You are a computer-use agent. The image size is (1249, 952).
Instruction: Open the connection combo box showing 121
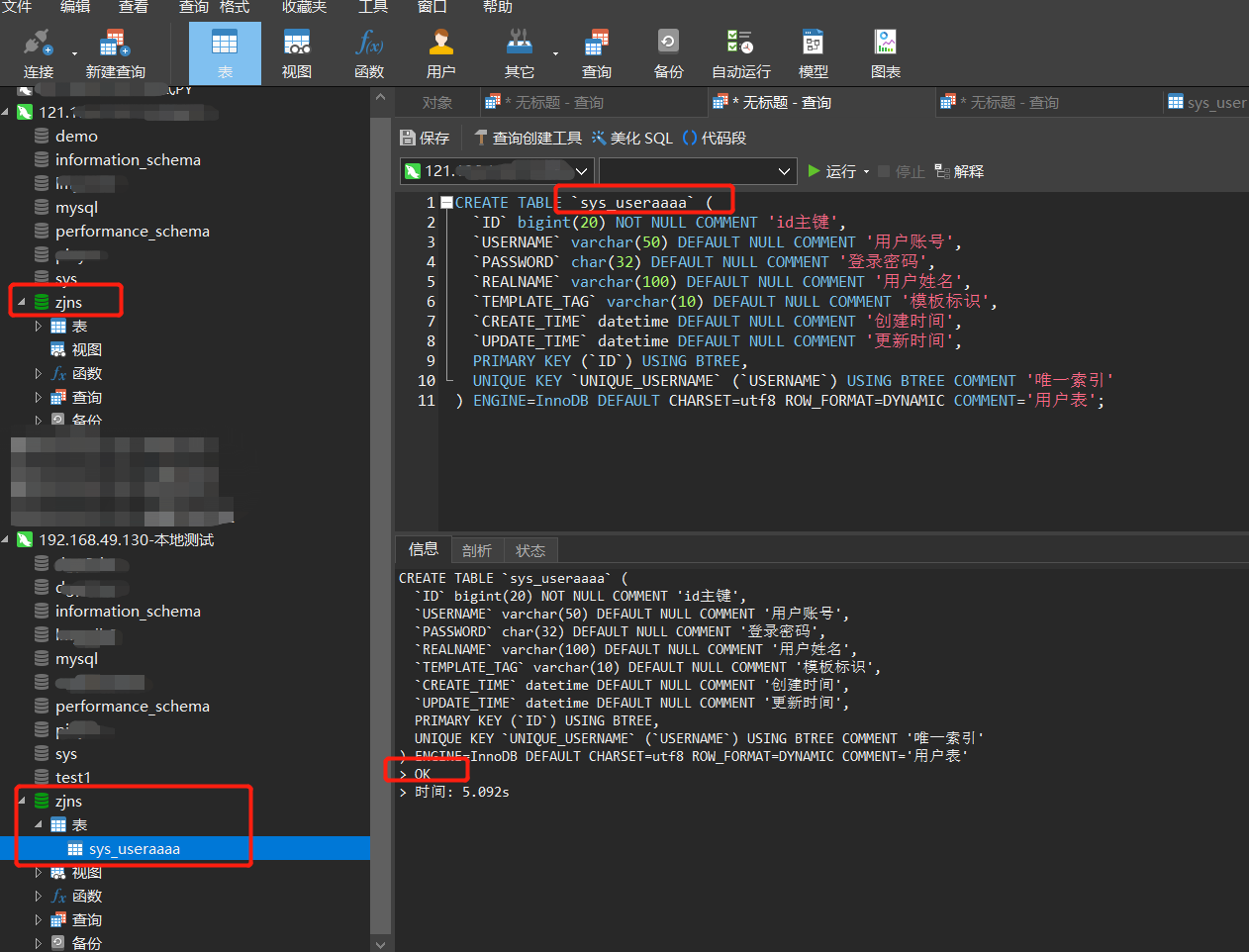pyautogui.click(x=497, y=171)
